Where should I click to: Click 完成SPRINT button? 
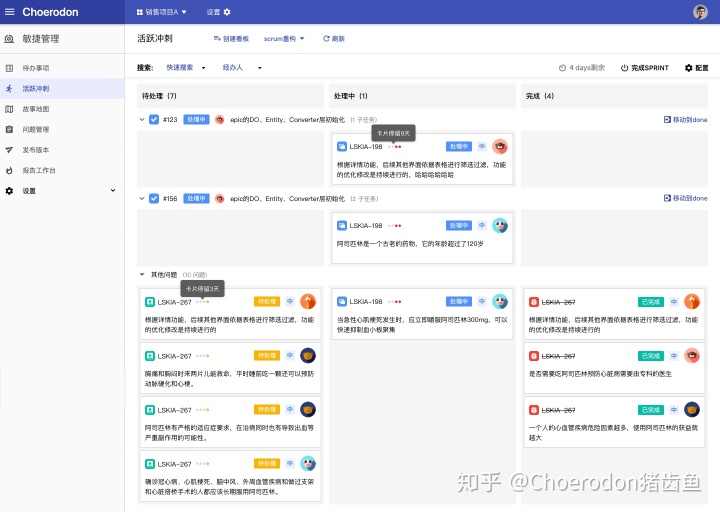645,68
